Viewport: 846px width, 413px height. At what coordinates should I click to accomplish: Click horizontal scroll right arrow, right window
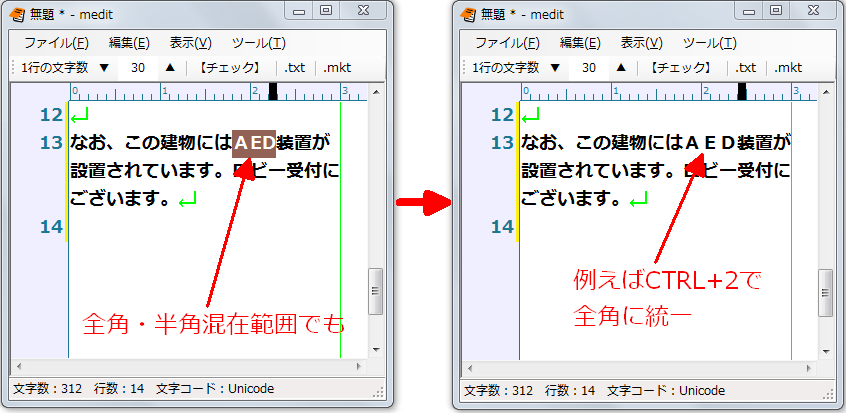[810, 369]
